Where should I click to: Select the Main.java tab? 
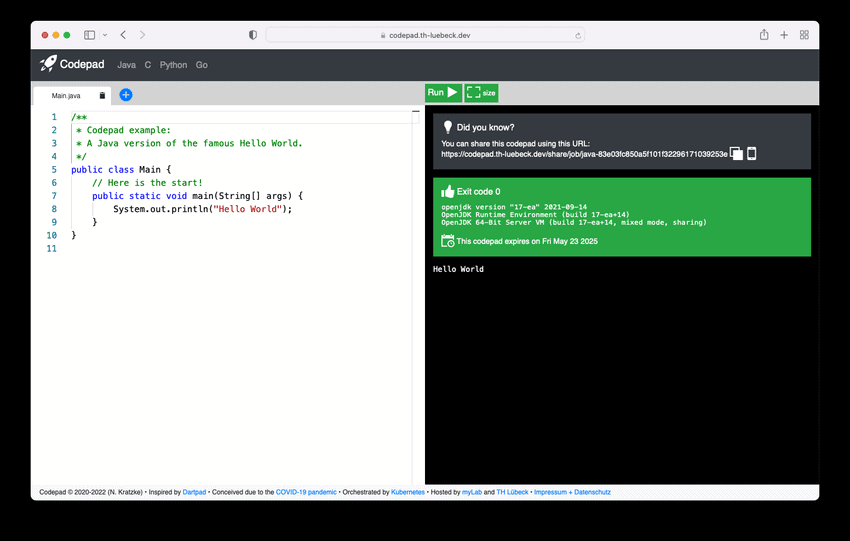[66, 96]
